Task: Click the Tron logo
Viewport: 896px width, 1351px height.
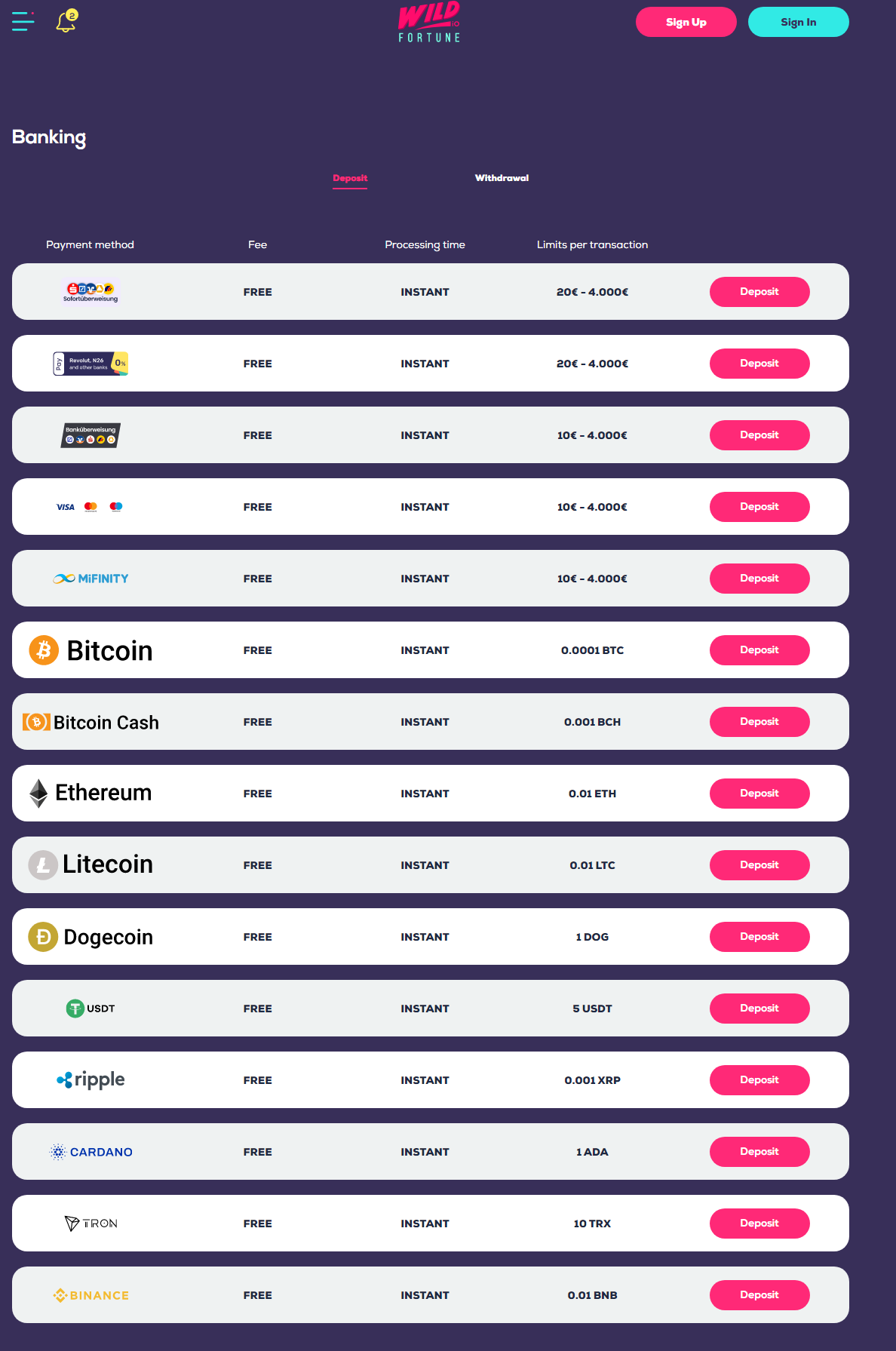Action: [91, 1224]
